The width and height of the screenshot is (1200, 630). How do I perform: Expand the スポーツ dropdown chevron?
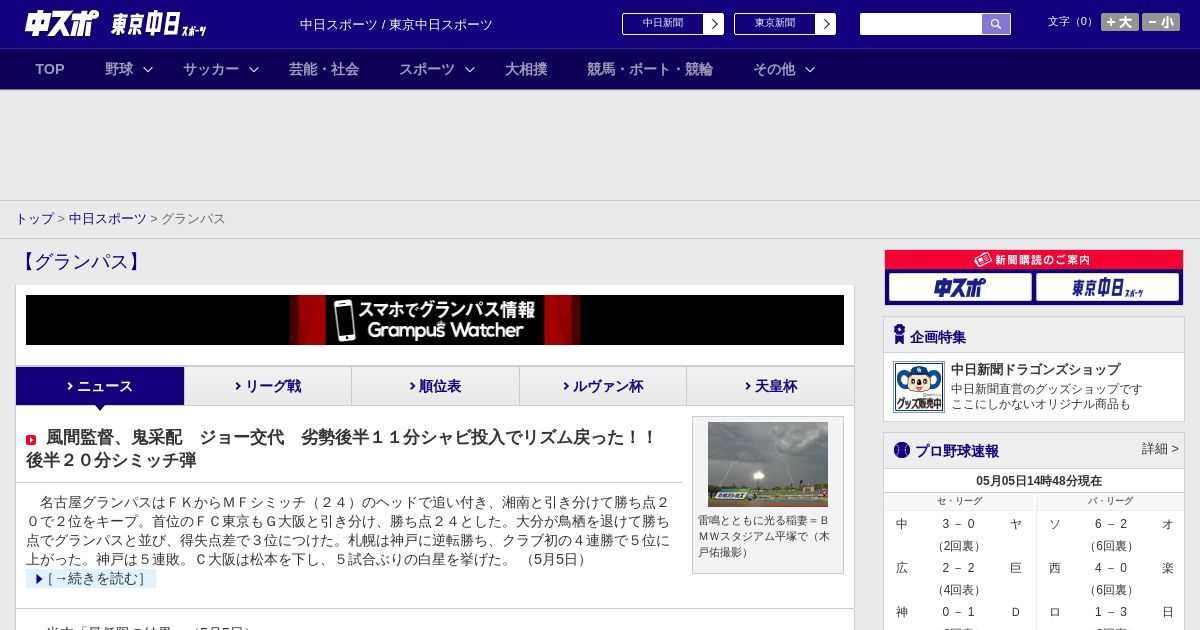pos(470,69)
